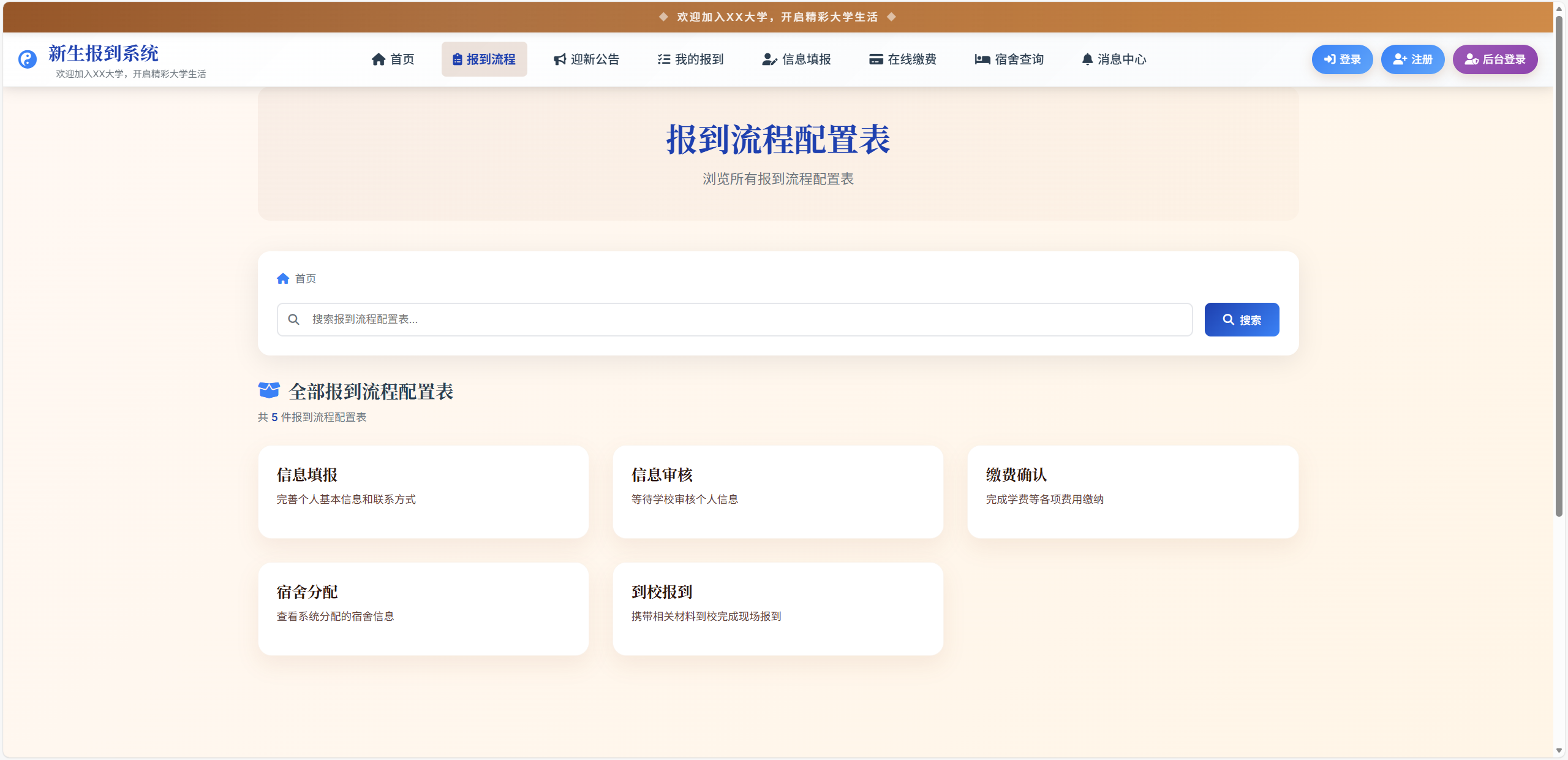Screen dimensions: 1568x760
Task: Go to 首页 in navigation bar
Action: click(393, 59)
